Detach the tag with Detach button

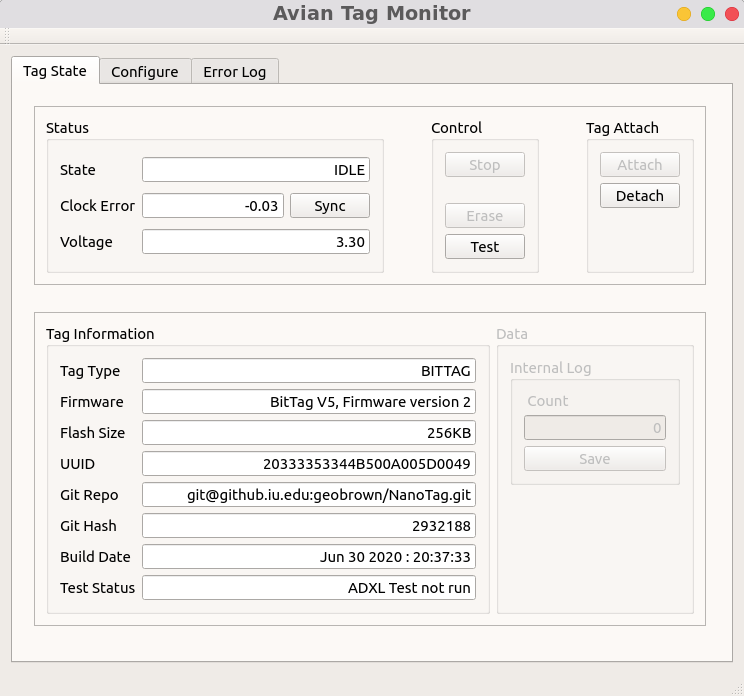click(x=640, y=195)
